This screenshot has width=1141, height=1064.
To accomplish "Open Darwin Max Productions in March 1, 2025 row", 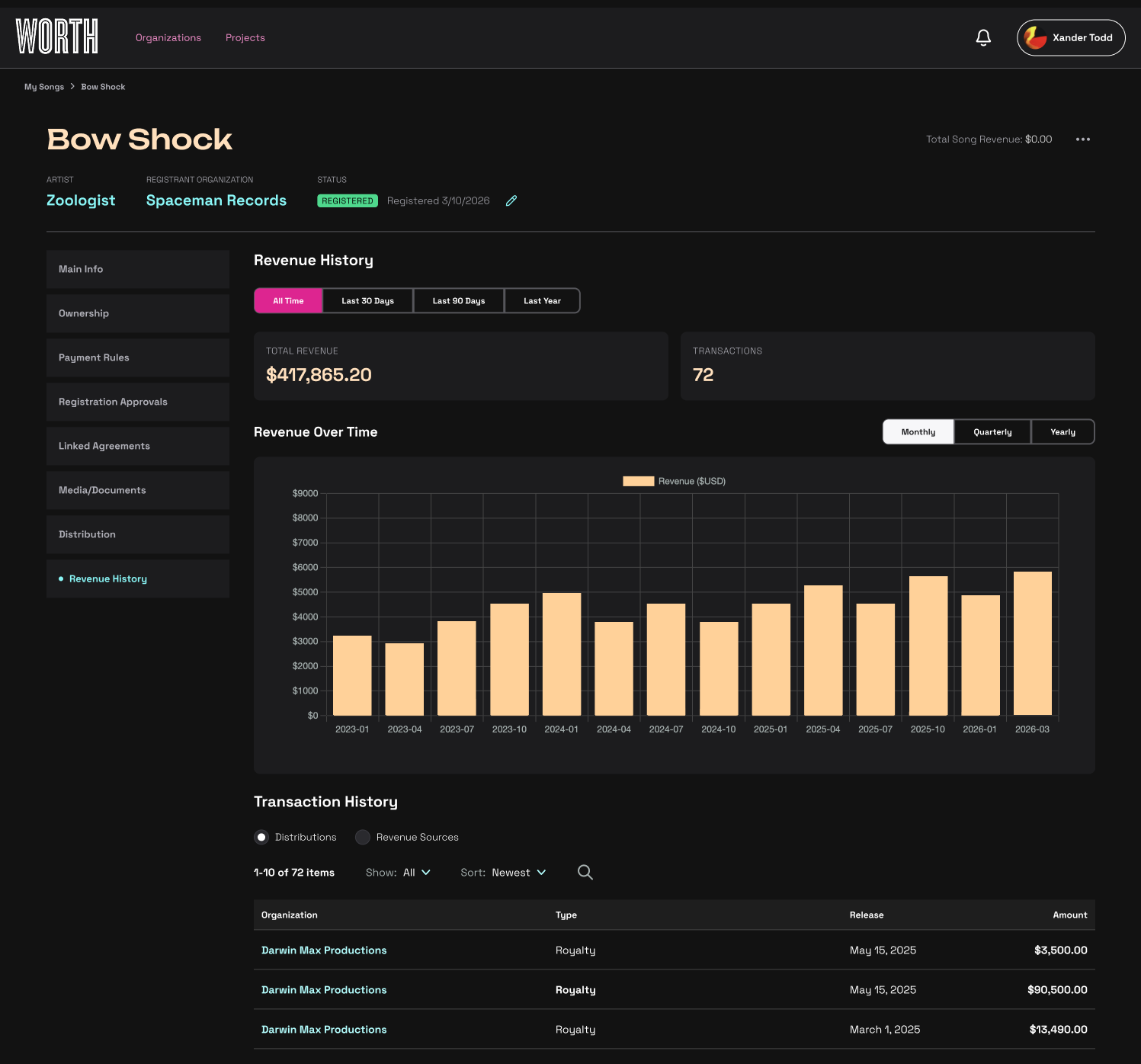I will [x=324, y=1029].
